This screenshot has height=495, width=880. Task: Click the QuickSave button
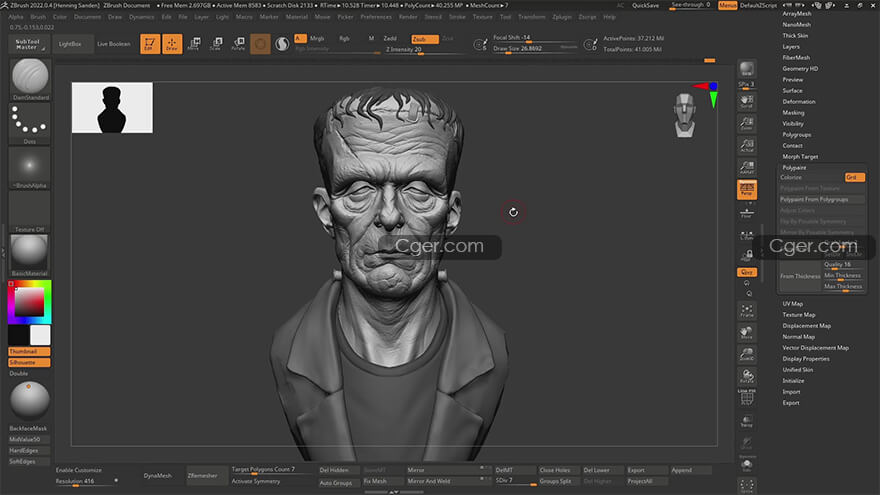pos(645,5)
